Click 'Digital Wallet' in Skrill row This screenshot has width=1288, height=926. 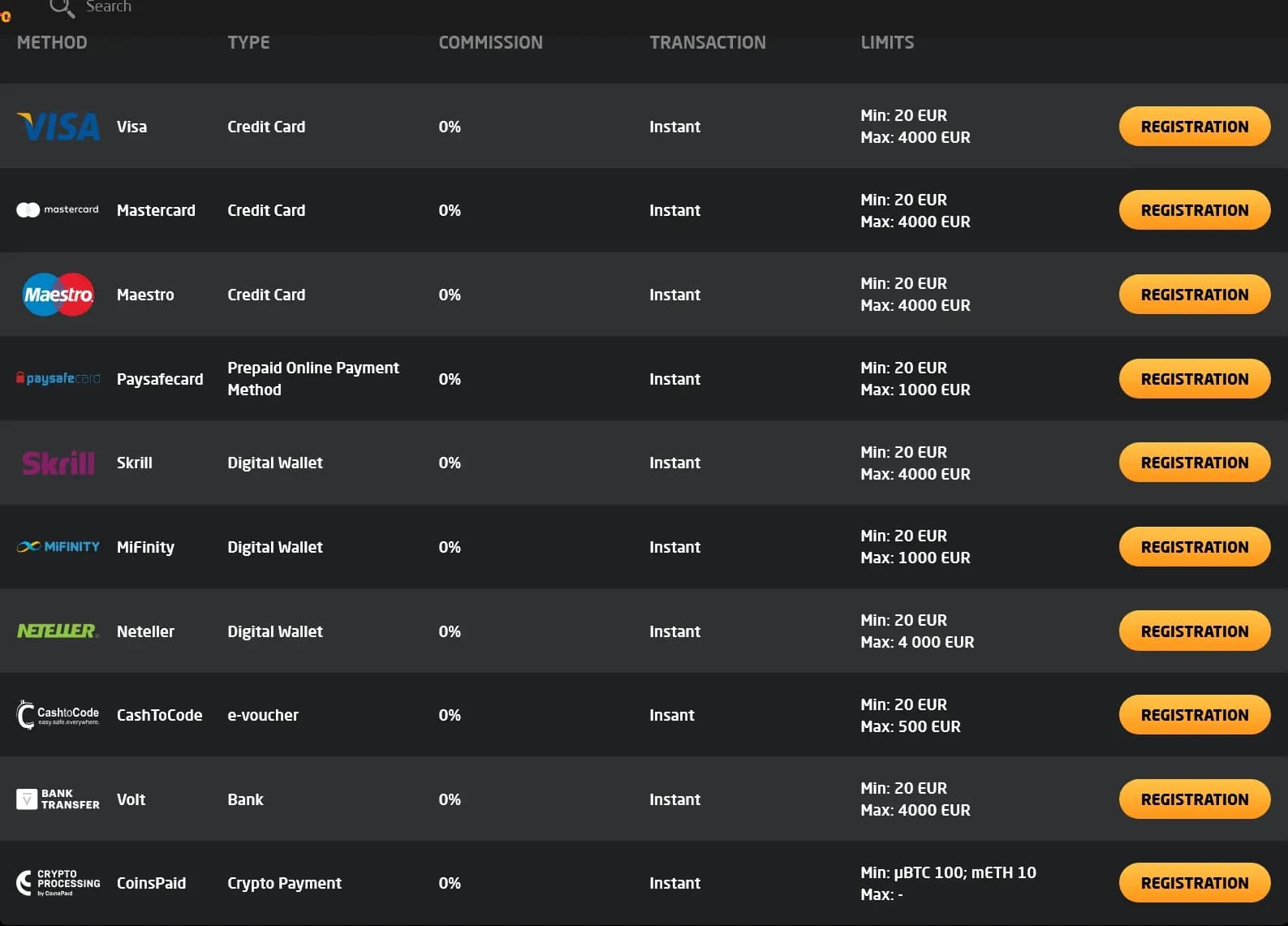pos(275,463)
